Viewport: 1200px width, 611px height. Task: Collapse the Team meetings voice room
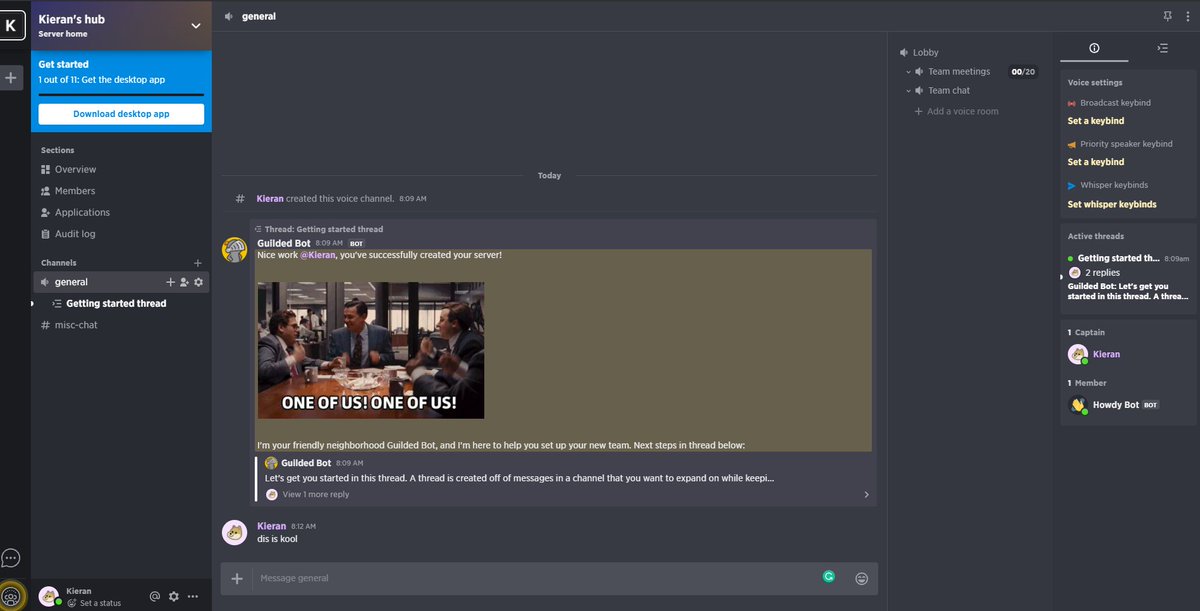(x=909, y=72)
